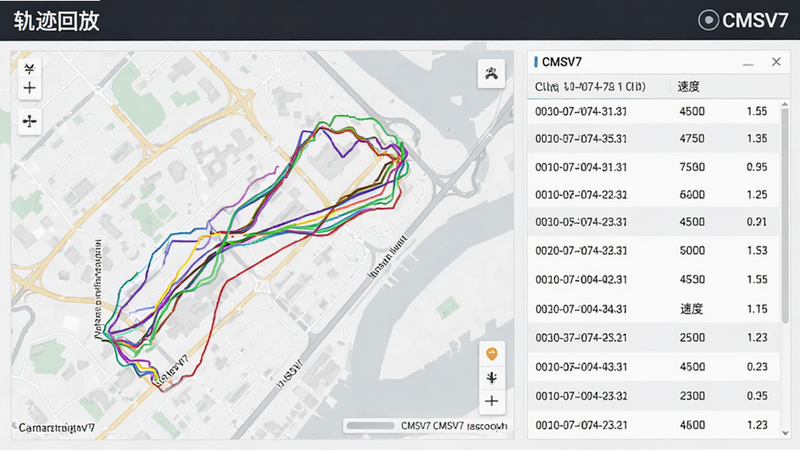Click the middle icon between the orange pin and plus buttons
The height and width of the screenshot is (450, 800).
[492, 378]
